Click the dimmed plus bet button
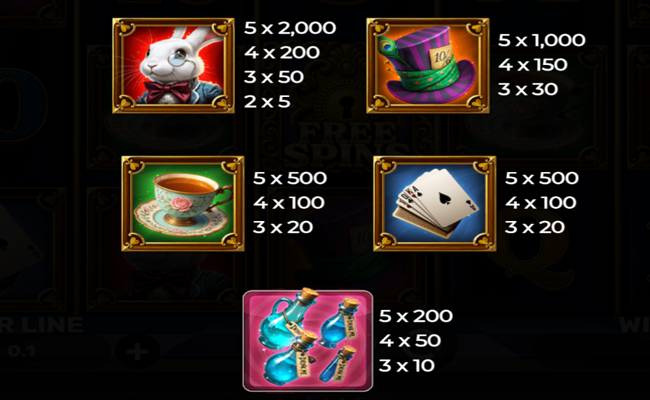This screenshot has height=400, width=650. pyautogui.click(x=137, y=352)
